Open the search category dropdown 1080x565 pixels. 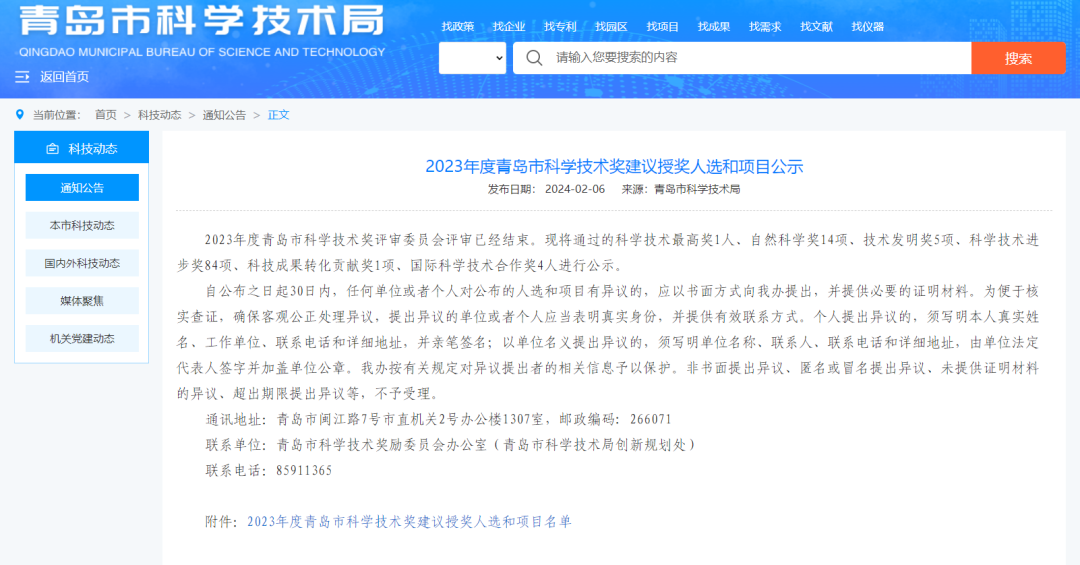click(473, 58)
